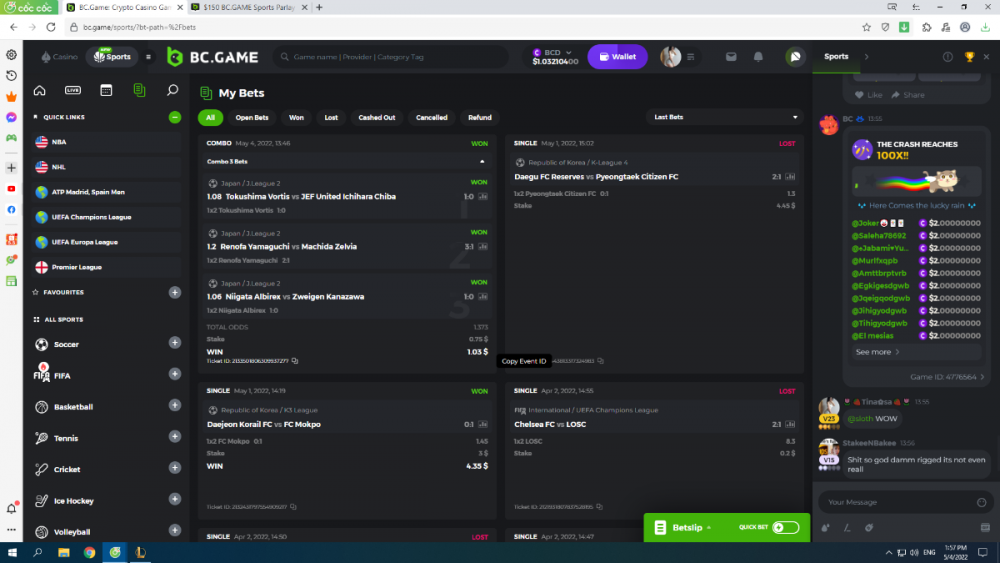Filter bets by Won tab
This screenshot has height=563, width=1000.
(296, 117)
